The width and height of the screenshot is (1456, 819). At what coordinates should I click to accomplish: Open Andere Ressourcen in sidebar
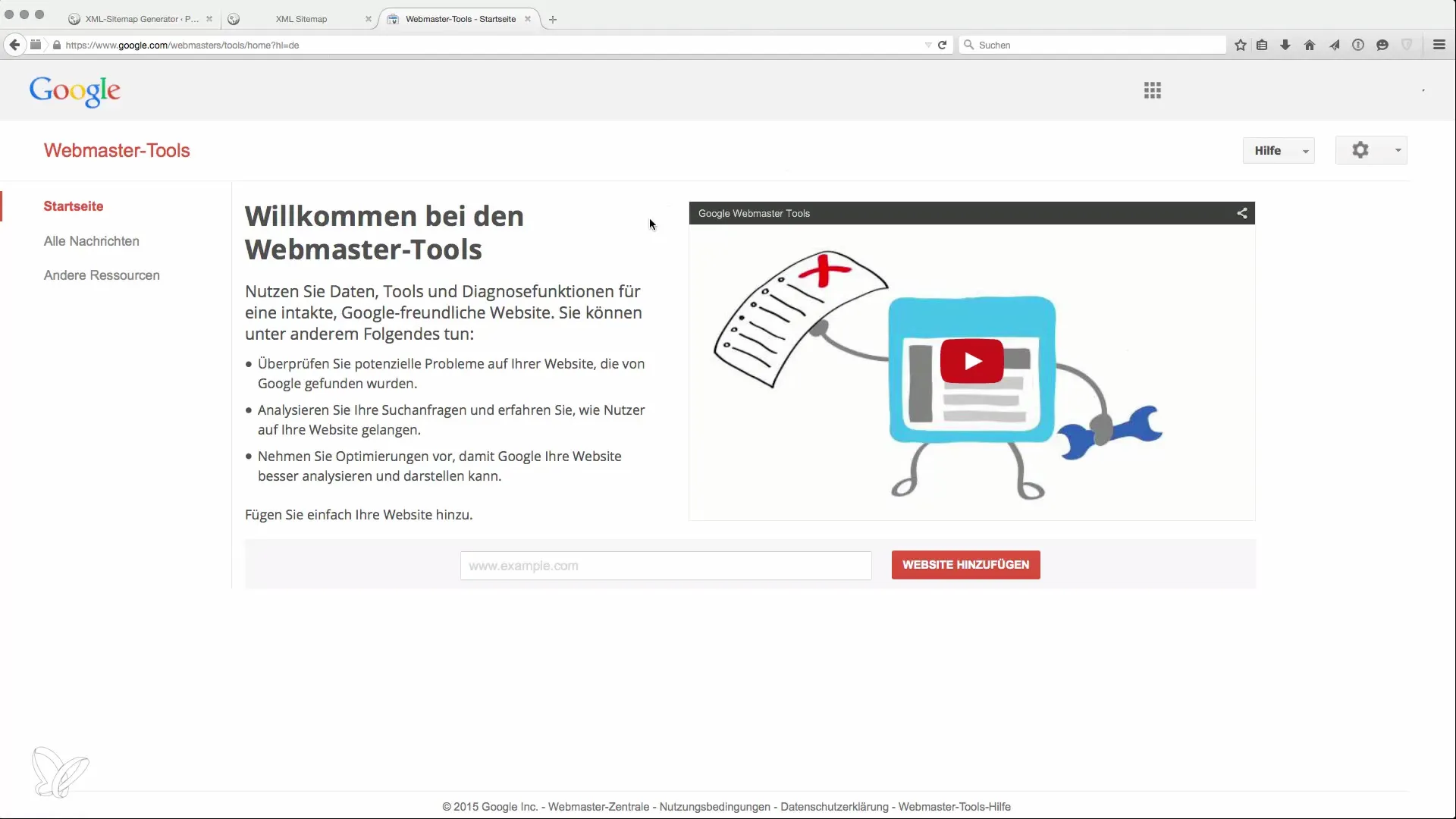point(102,275)
